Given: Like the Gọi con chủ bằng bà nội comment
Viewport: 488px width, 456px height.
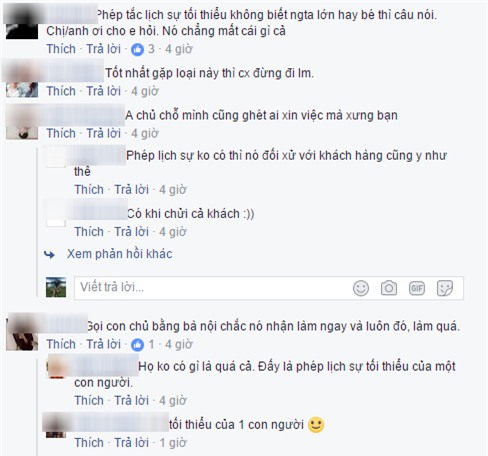Looking at the screenshot, I should pyautogui.click(x=61, y=344).
